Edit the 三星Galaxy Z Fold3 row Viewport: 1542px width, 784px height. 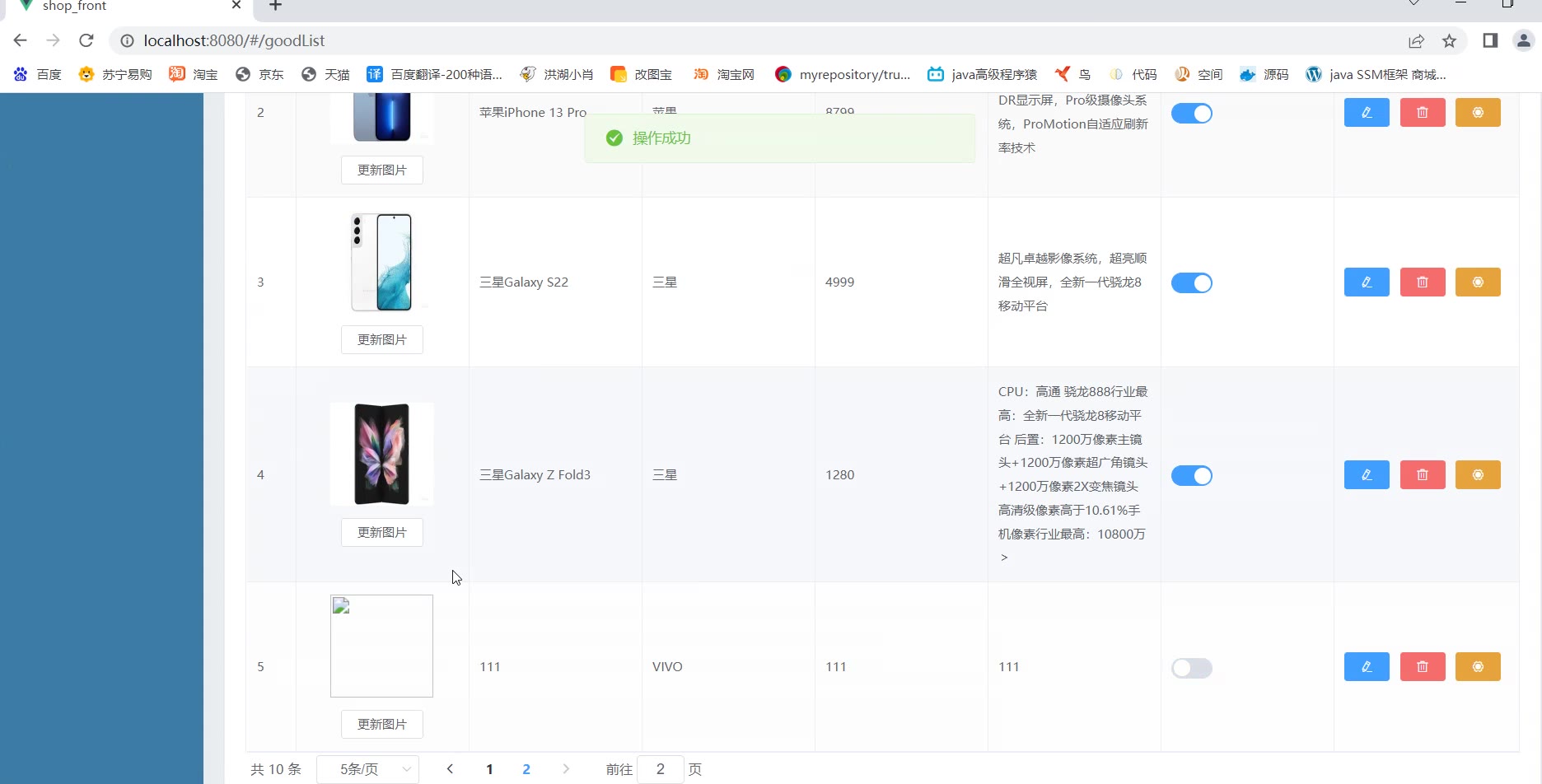(x=1367, y=475)
